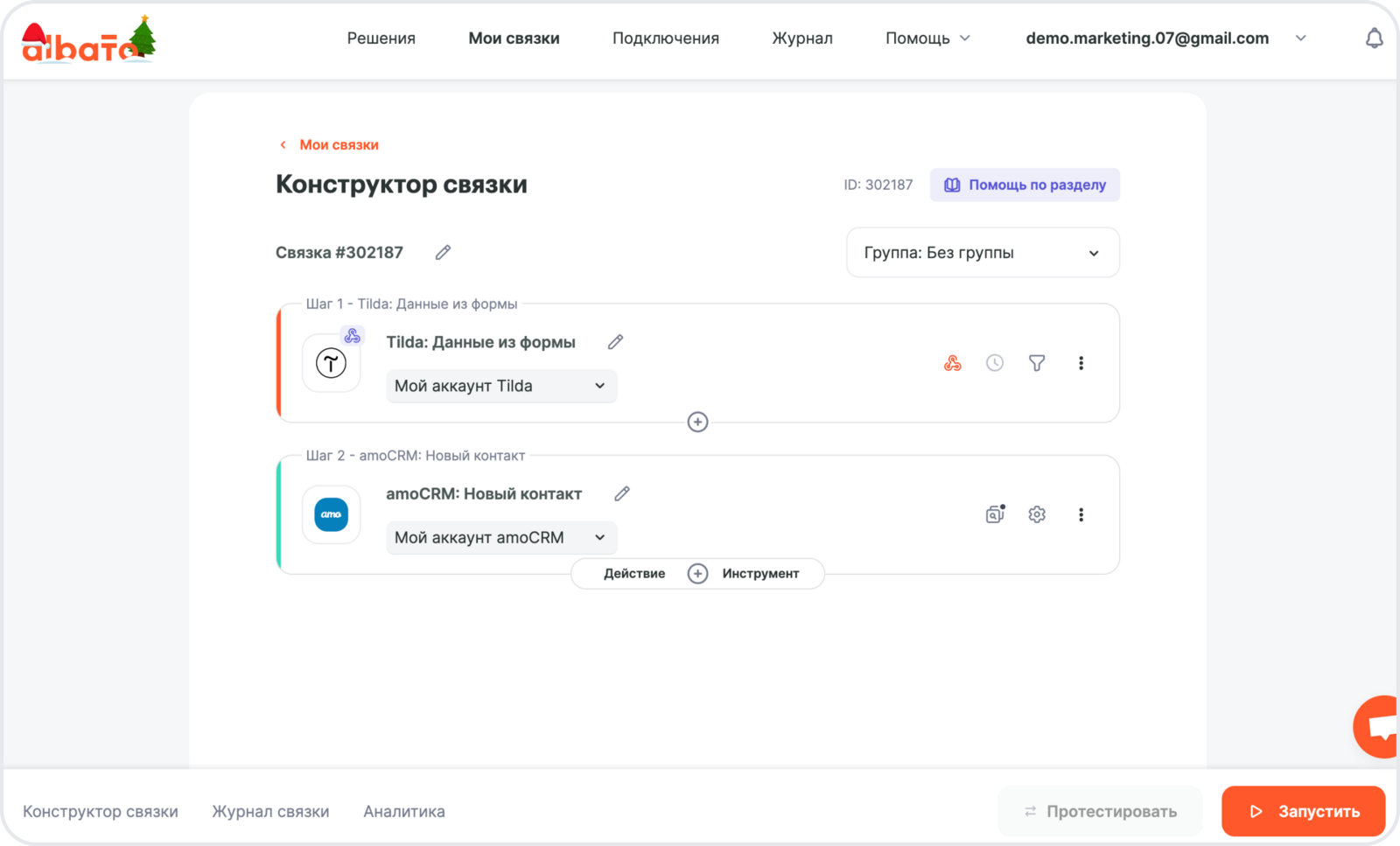The height and width of the screenshot is (846, 1400).
Task: Rename the amoCRM step with pencil icon
Action: tap(621, 494)
